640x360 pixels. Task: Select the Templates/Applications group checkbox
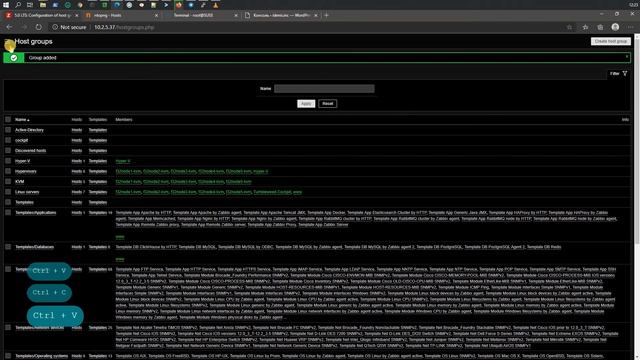point(8,212)
